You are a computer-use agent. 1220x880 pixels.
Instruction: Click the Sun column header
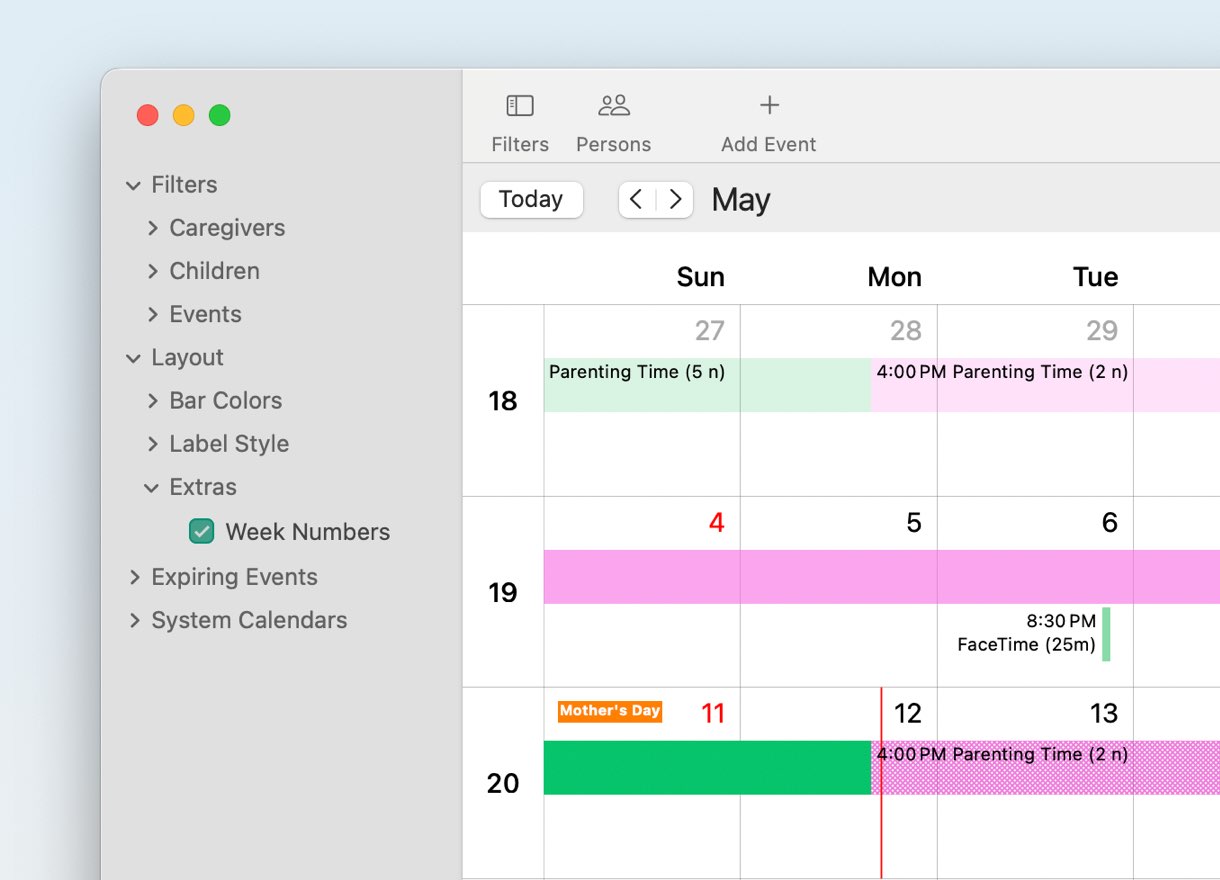pos(700,277)
